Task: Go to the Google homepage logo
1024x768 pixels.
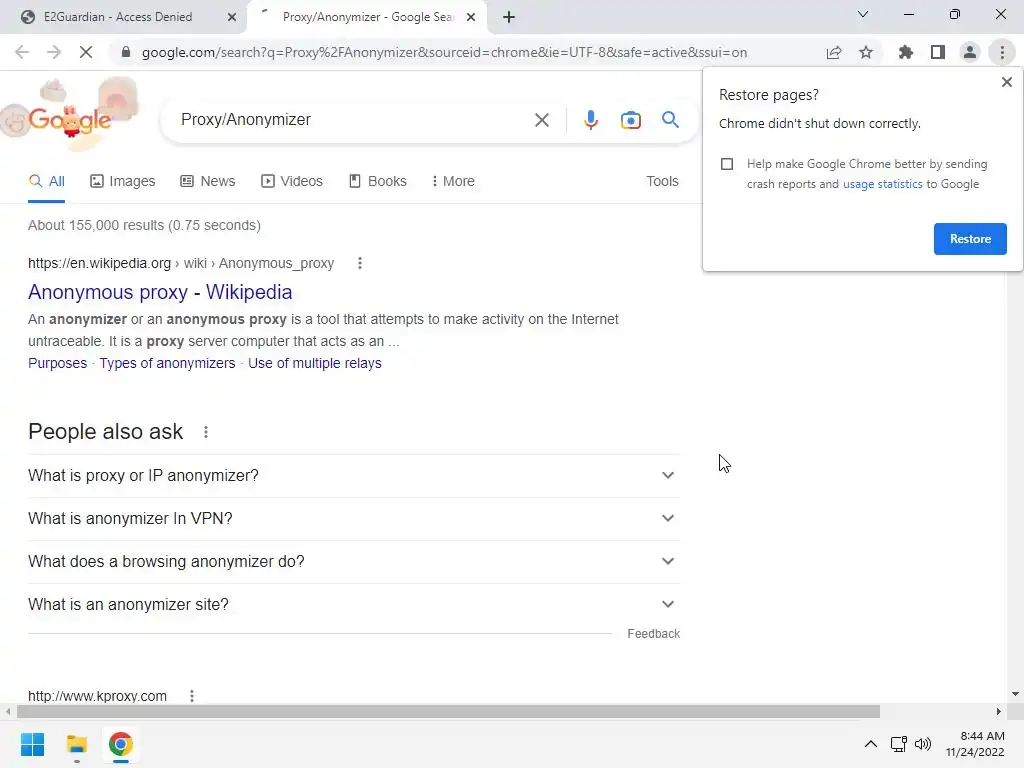Action: click(x=70, y=120)
